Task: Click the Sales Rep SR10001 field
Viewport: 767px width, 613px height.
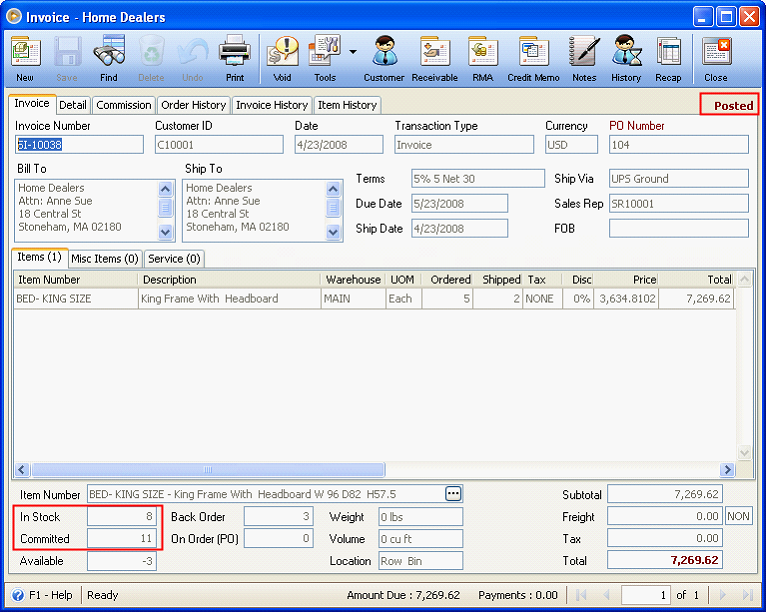Action: [678, 204]
